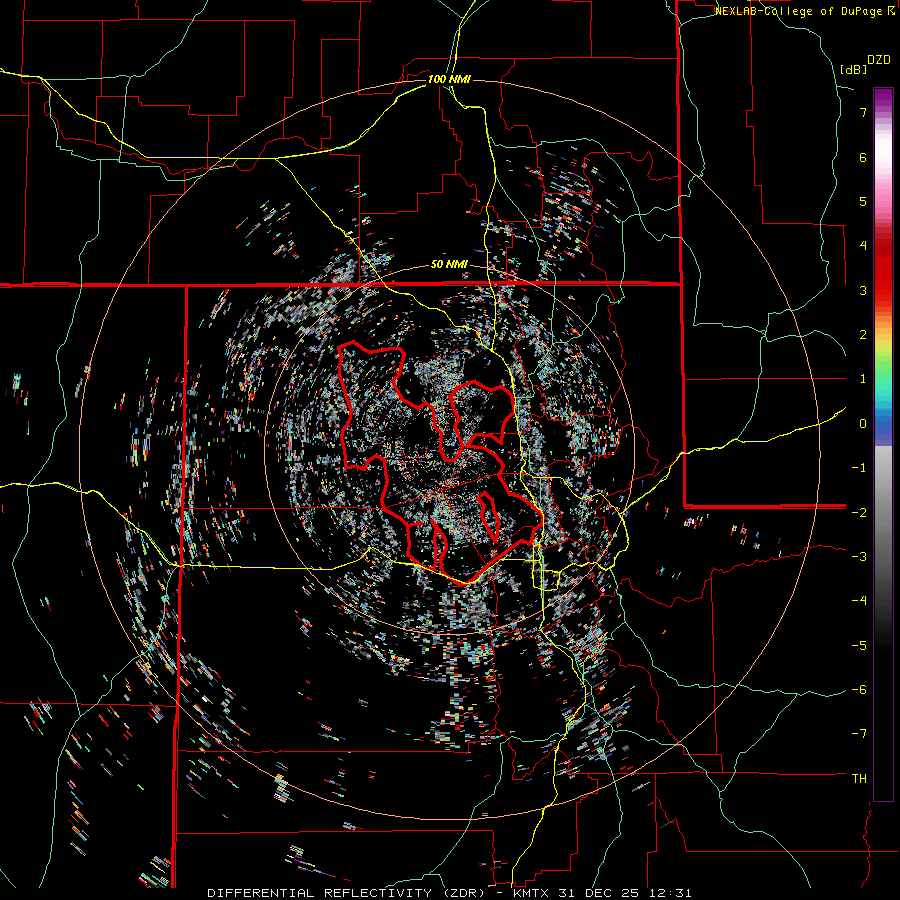Click the -7 value on color scale

[859, 734]
